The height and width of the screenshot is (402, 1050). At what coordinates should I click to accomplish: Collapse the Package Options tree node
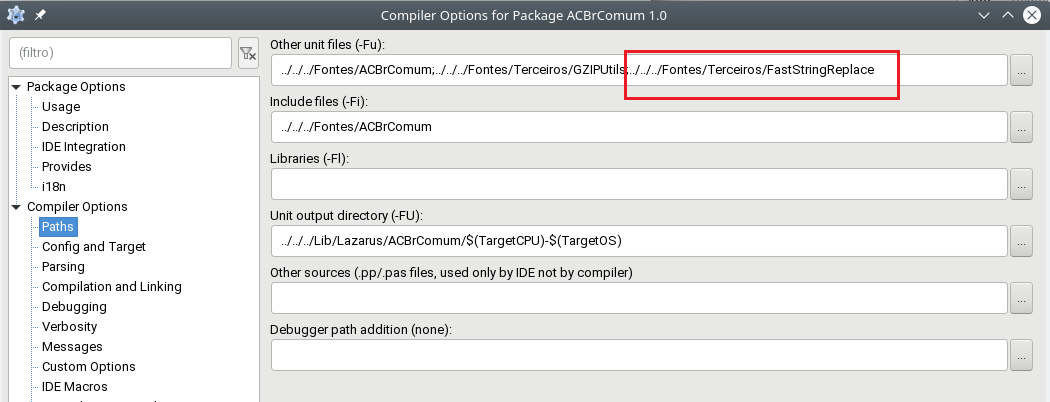point(16,87)
